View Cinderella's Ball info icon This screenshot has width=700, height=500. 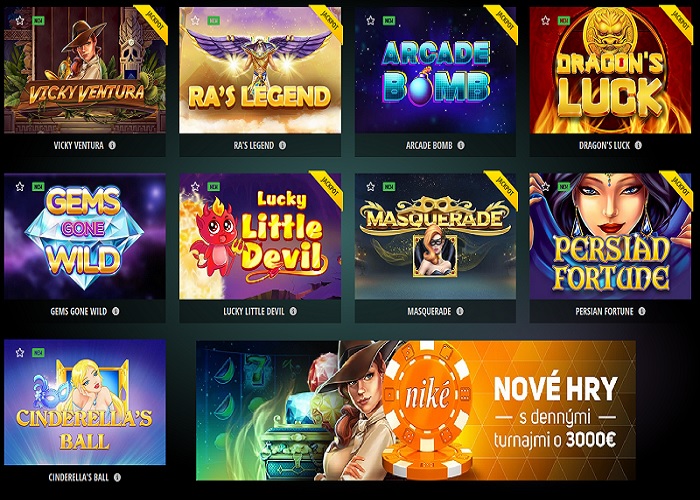coord(117,477)
